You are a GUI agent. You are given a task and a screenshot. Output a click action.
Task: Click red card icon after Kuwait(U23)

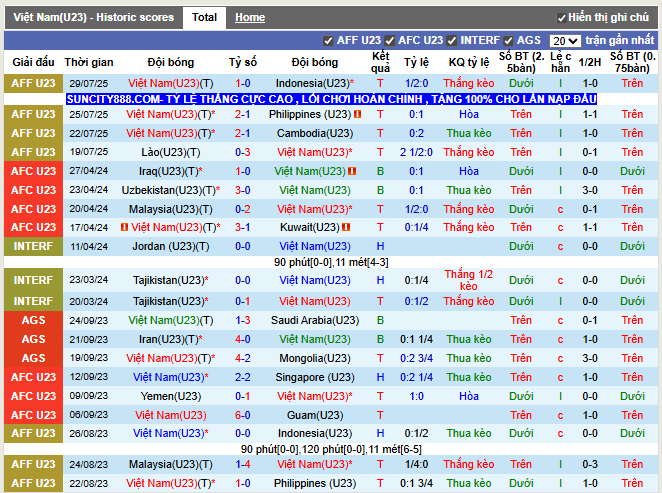point(346,228)
